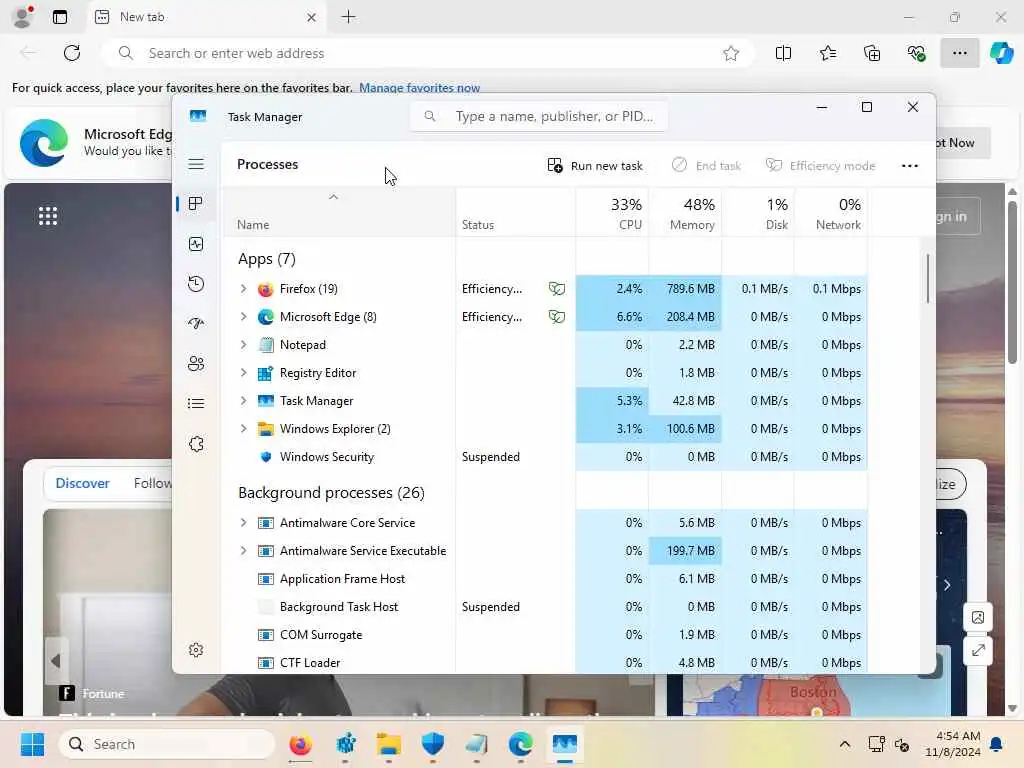Select CTF Loader process

tap(545, 662)
